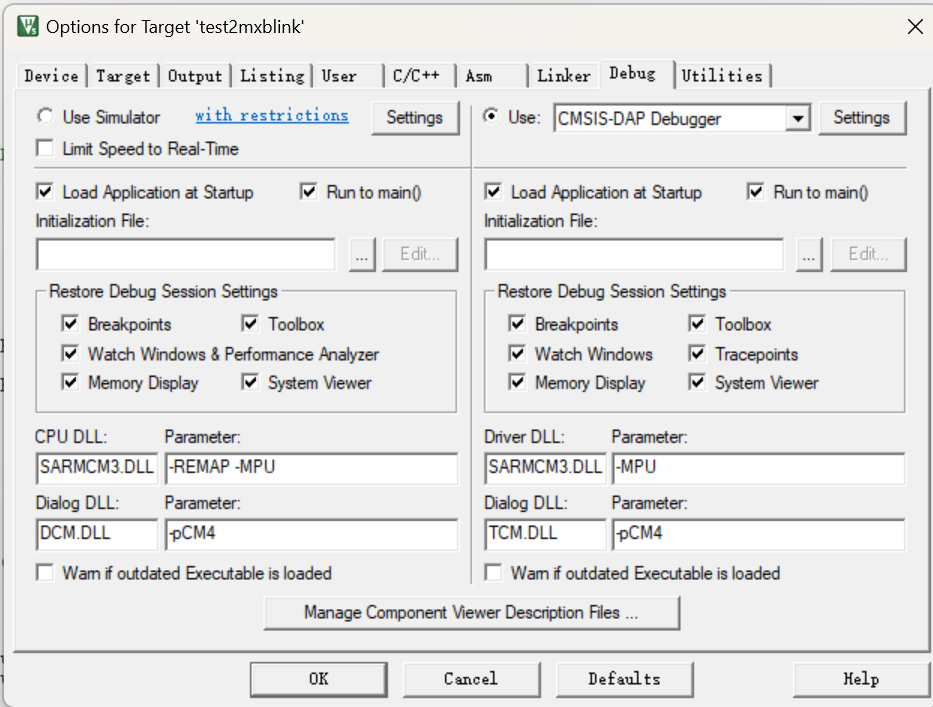This screenshot has width=933, height=707.
Task: Click the driver -MPU parameter field
Action: tap(759, 468)
